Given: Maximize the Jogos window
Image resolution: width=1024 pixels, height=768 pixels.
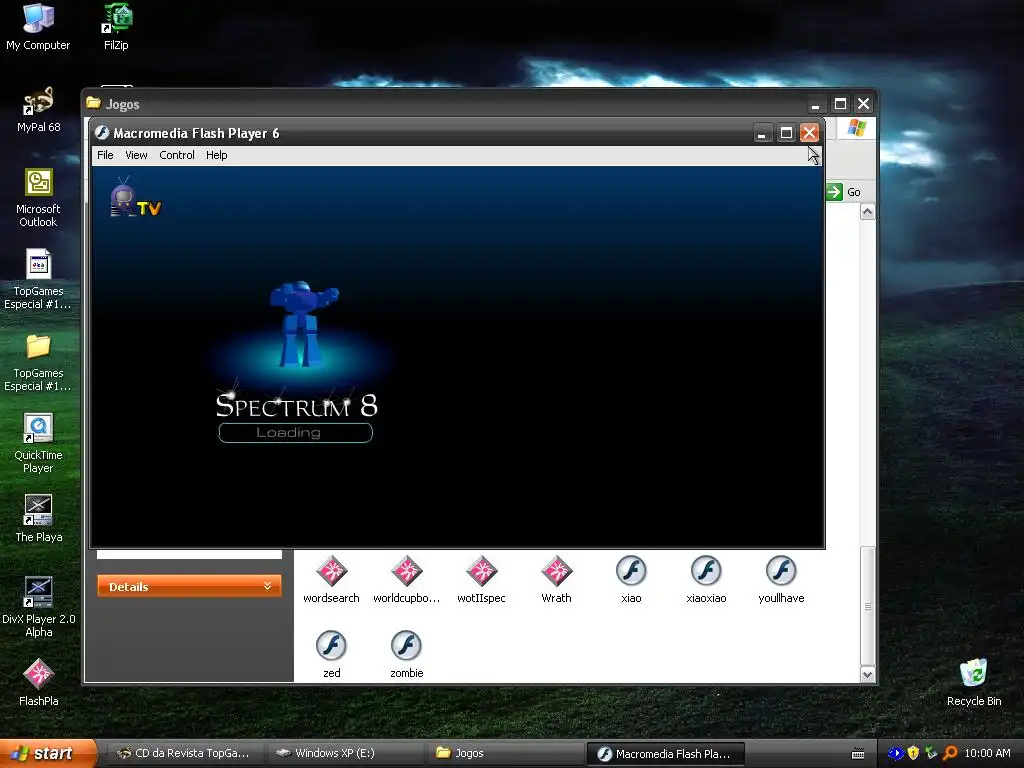Looking at the screenshot, I should click(840, 103).
